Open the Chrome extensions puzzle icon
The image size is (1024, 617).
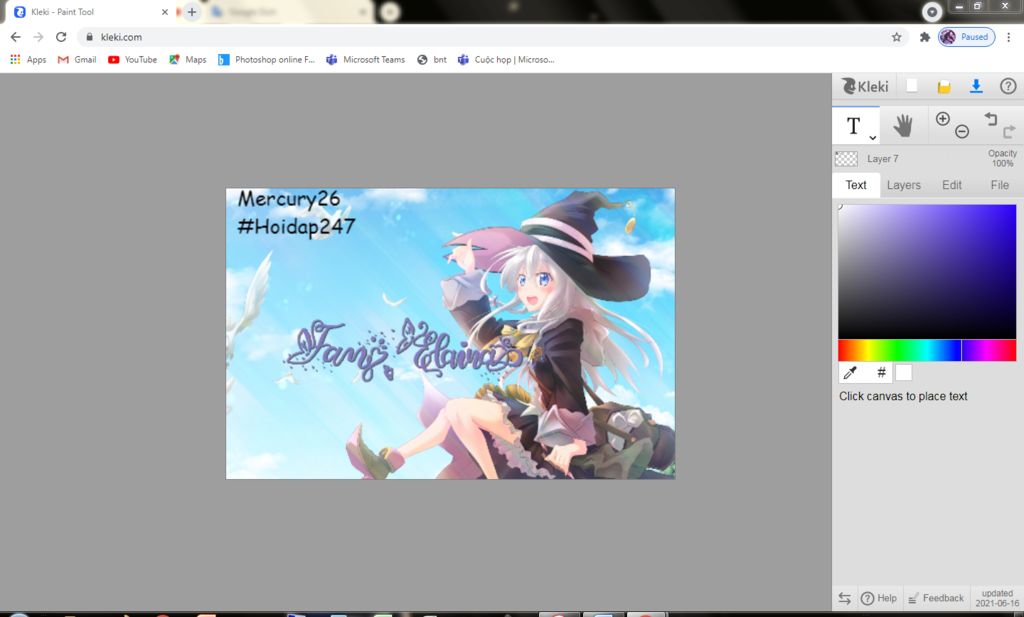tap(924, 37)
